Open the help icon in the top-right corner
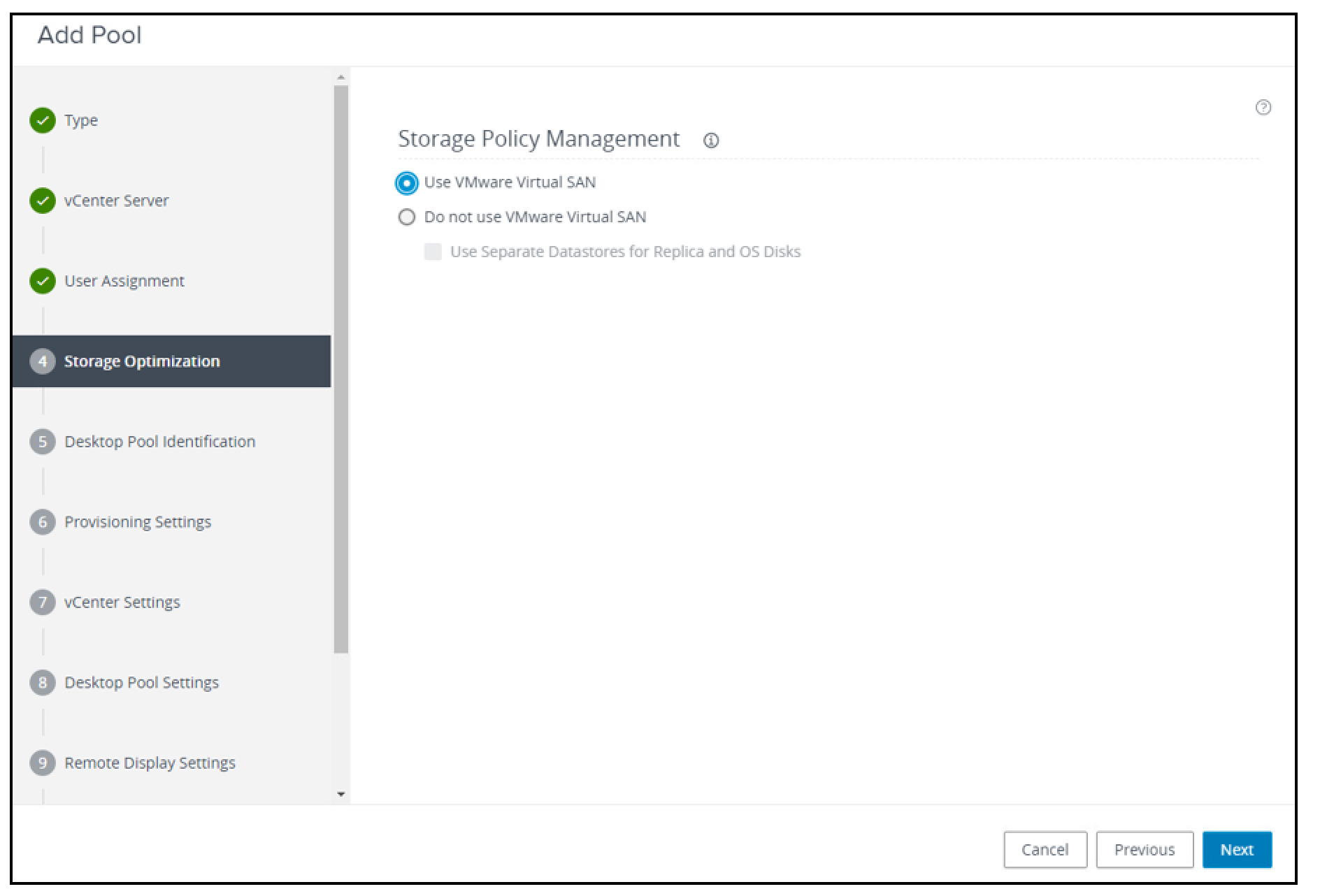 point(1263,107)
